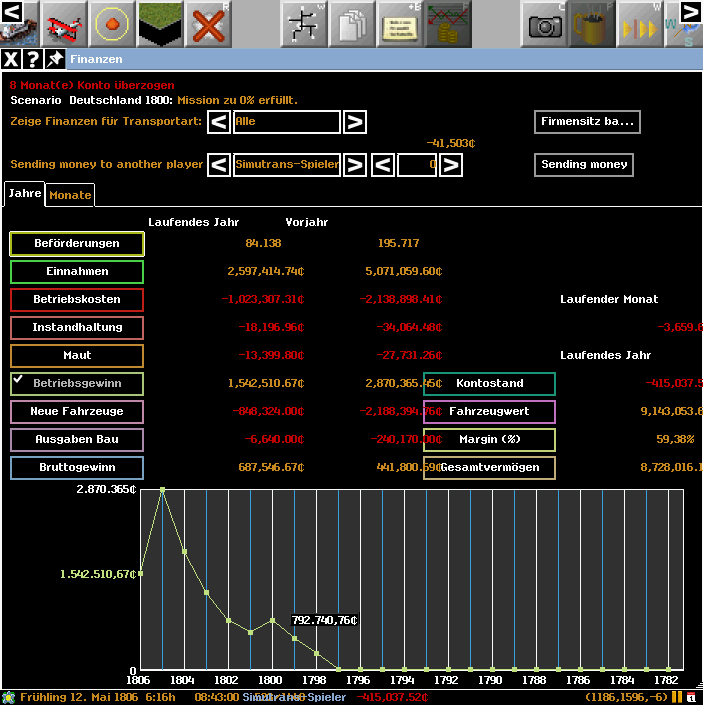
Task: Take a screenshot with camera icon
Action: click(x=545, y=23)
